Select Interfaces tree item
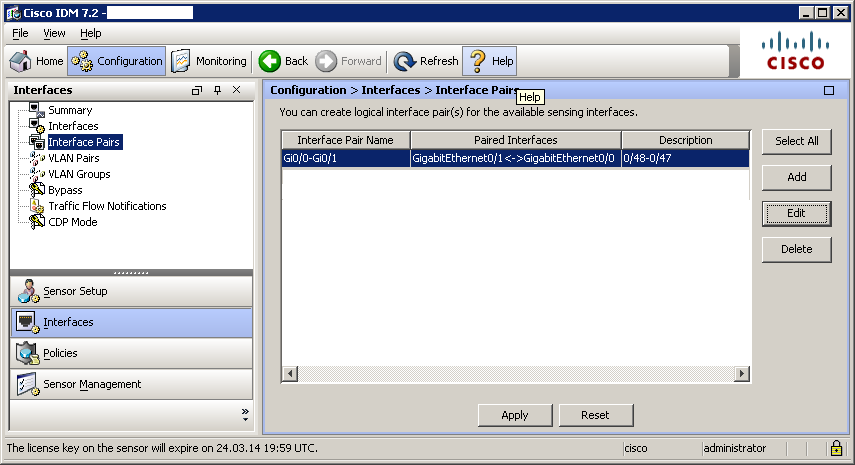855x465 pixels. pos(73,126)
